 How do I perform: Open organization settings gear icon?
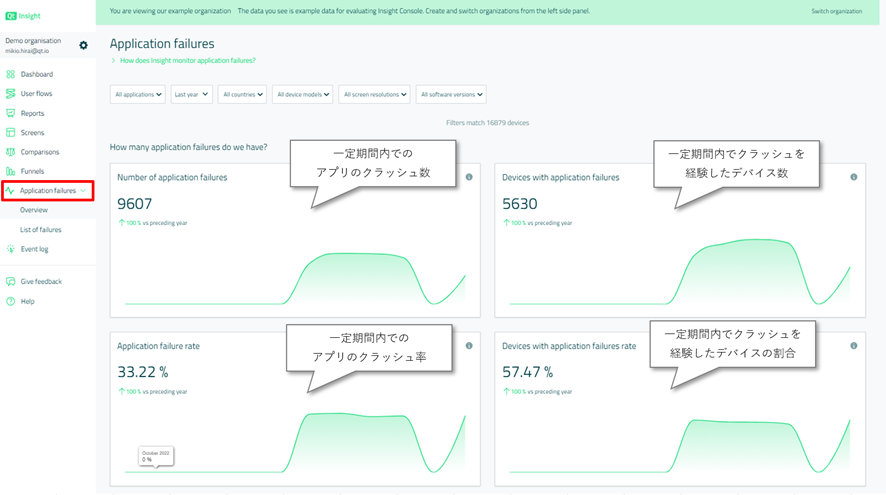(x=83, y=45)
